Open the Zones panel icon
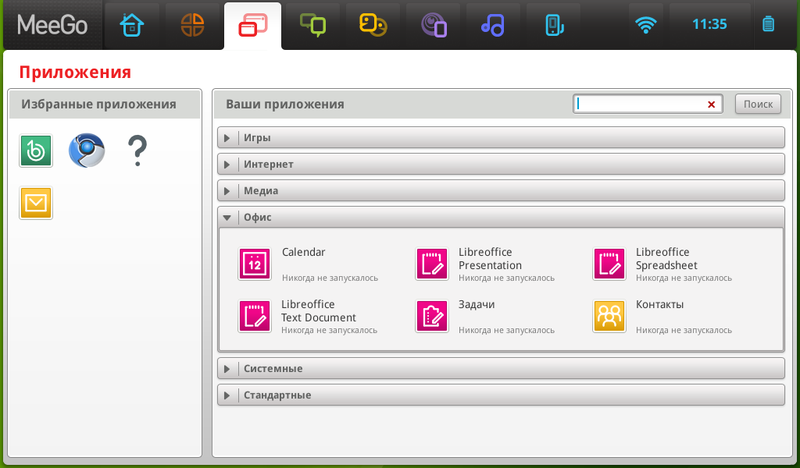This screenshot has height=468, width=800. coord(192,24)
